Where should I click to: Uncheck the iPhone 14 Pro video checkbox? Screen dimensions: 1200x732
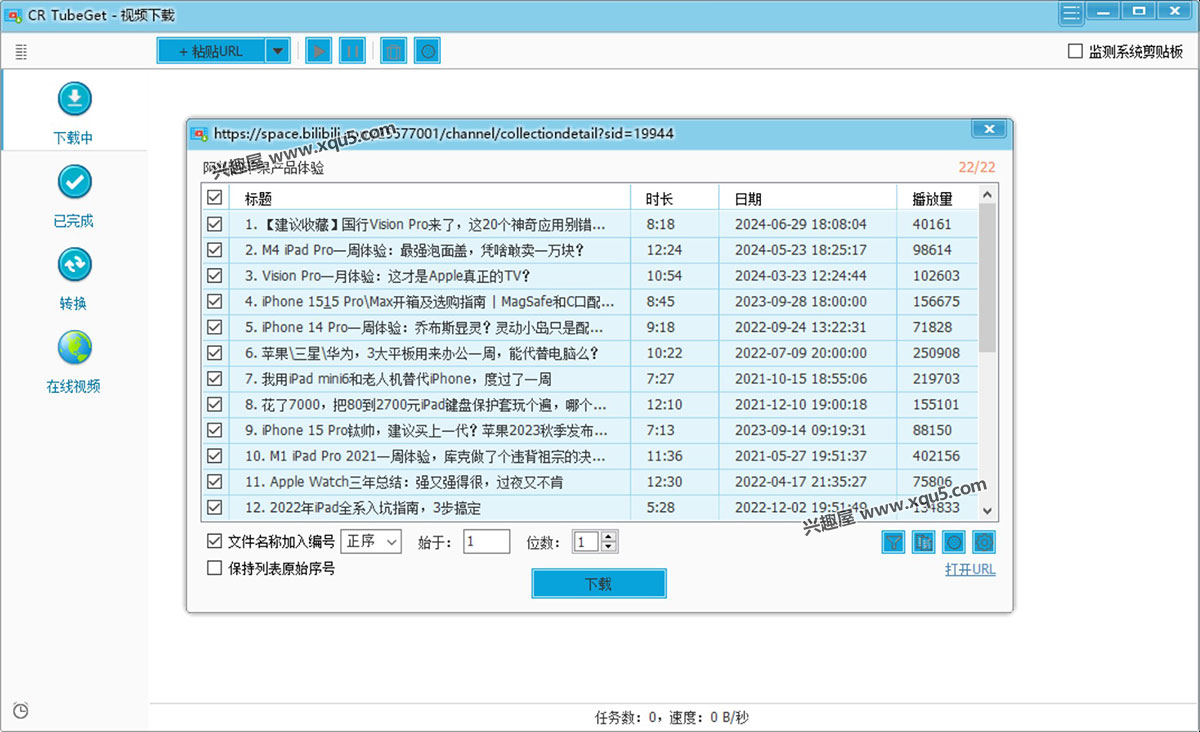point(215,327)
